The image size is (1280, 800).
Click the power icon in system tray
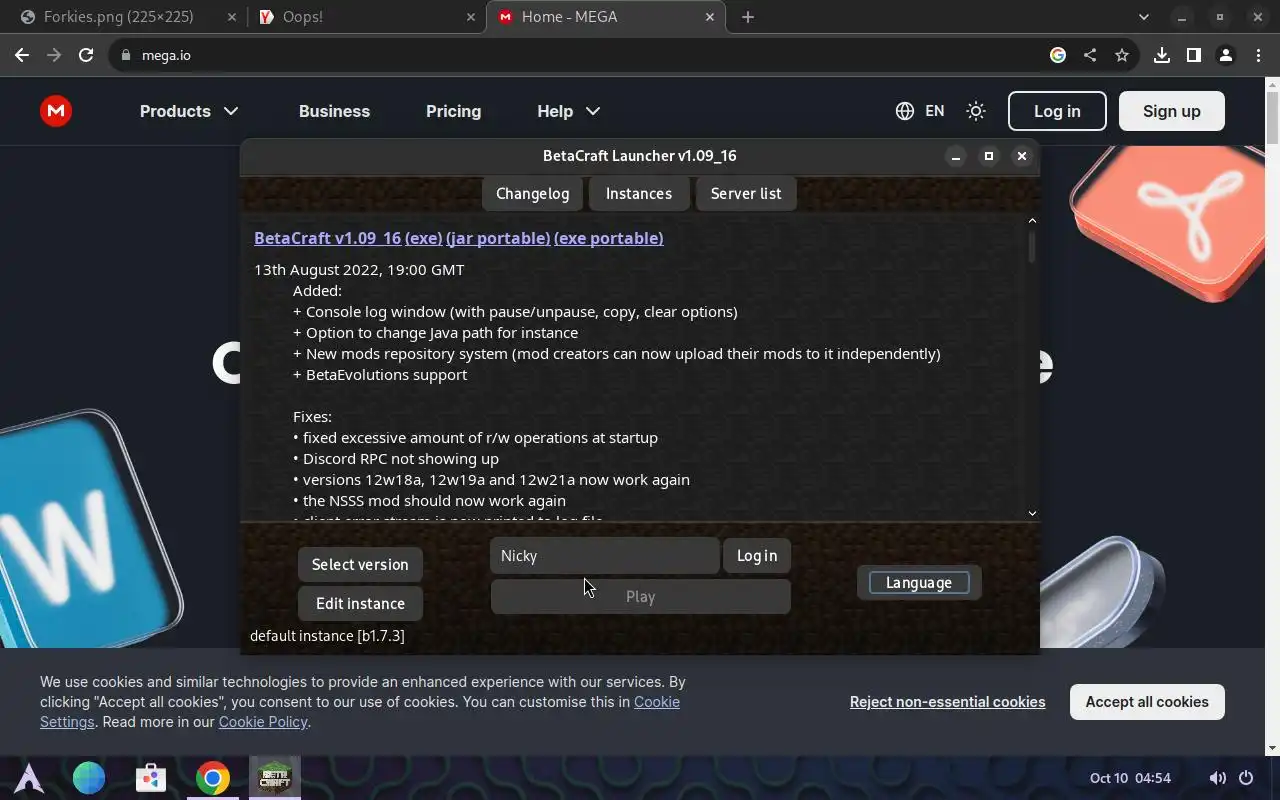(1246, 778)
